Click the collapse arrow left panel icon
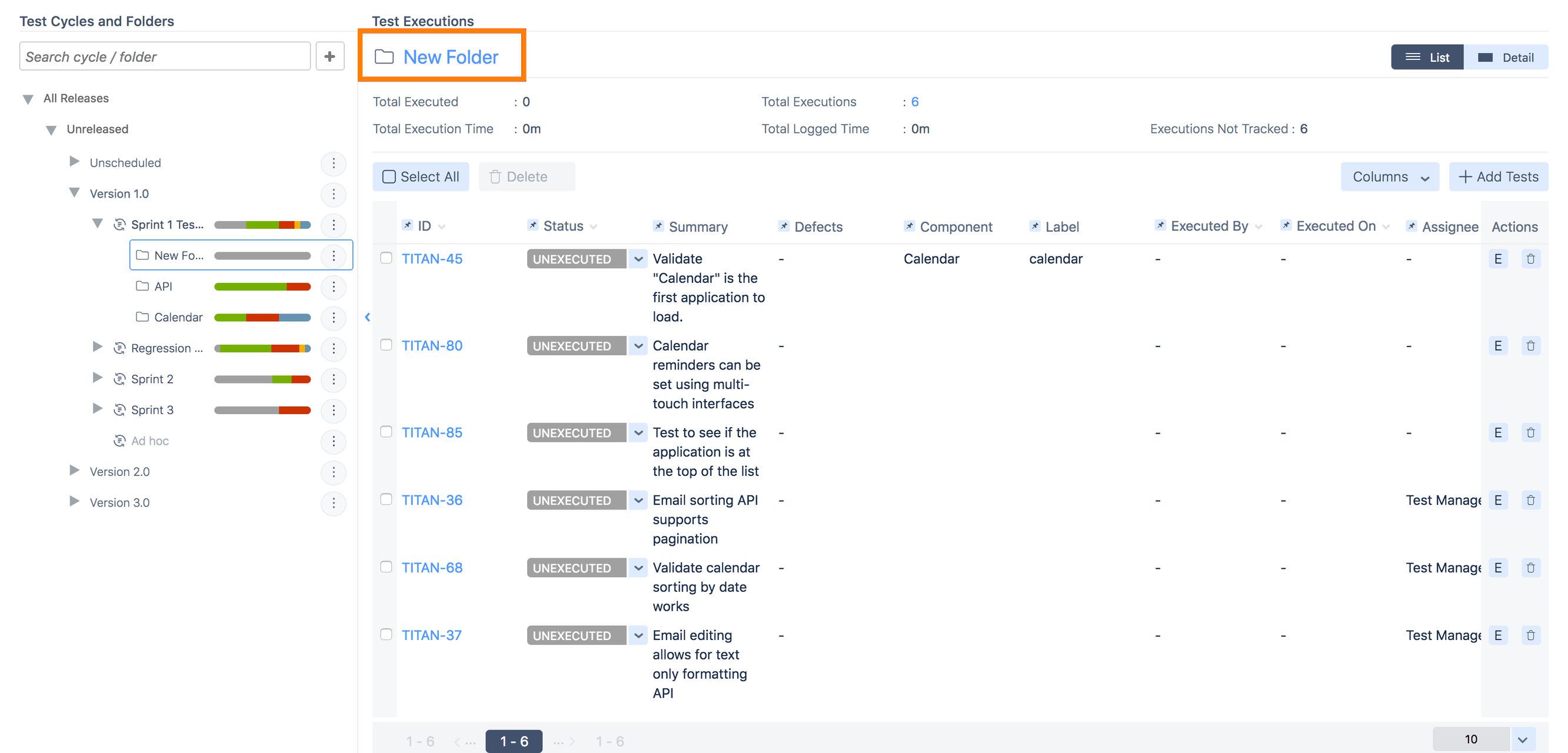1568x753 pixels. click(367, 317)
